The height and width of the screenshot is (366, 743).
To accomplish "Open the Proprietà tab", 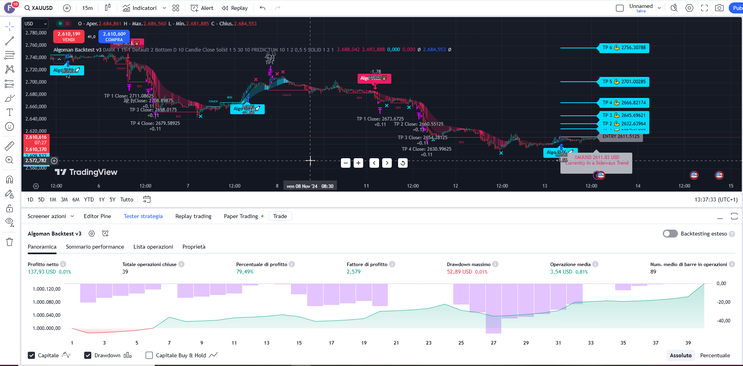I will (194, 247).
